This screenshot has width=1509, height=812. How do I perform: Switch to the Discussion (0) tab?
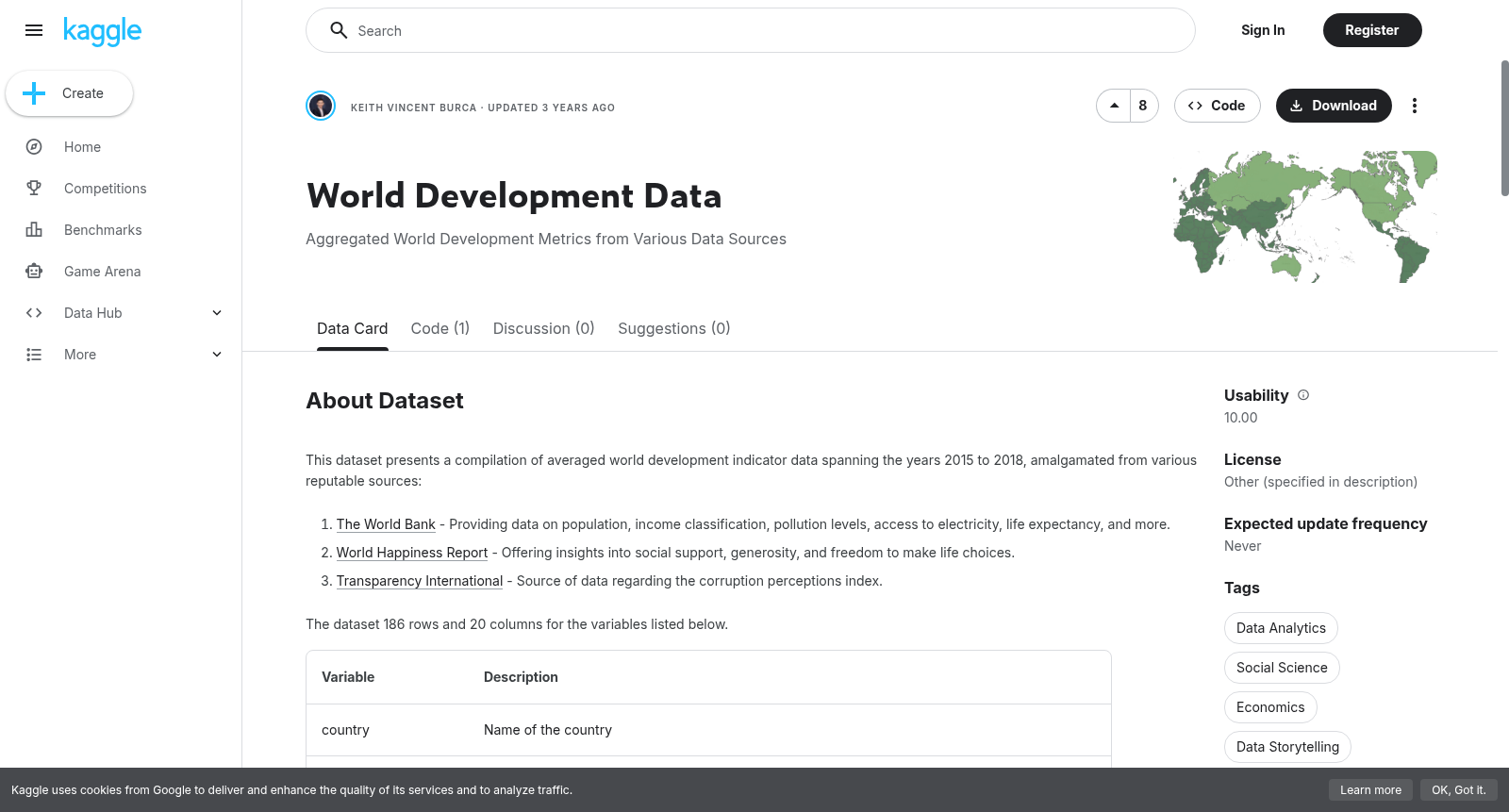[544, 328]
